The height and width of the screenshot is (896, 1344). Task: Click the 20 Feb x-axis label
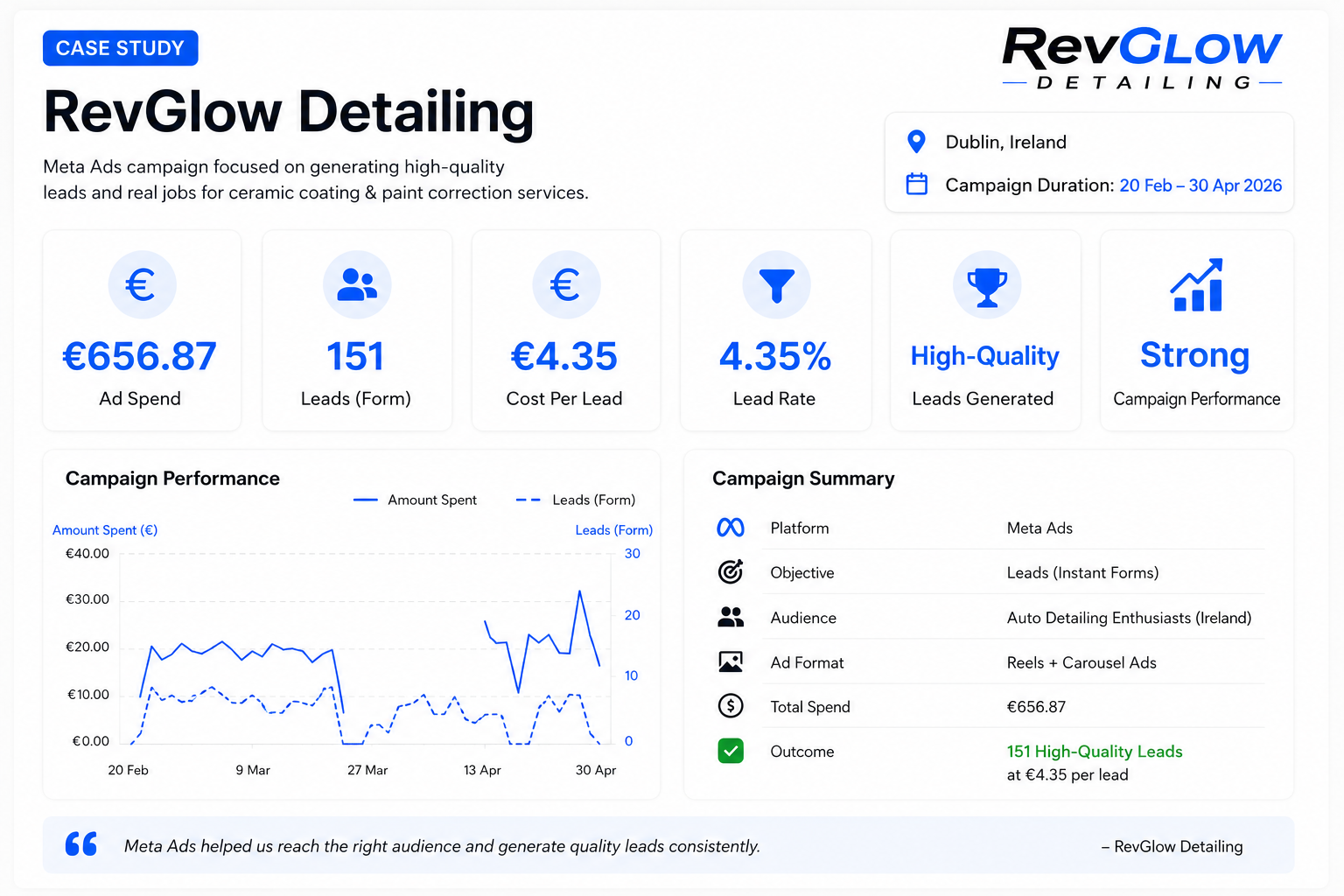coord(129,770)
